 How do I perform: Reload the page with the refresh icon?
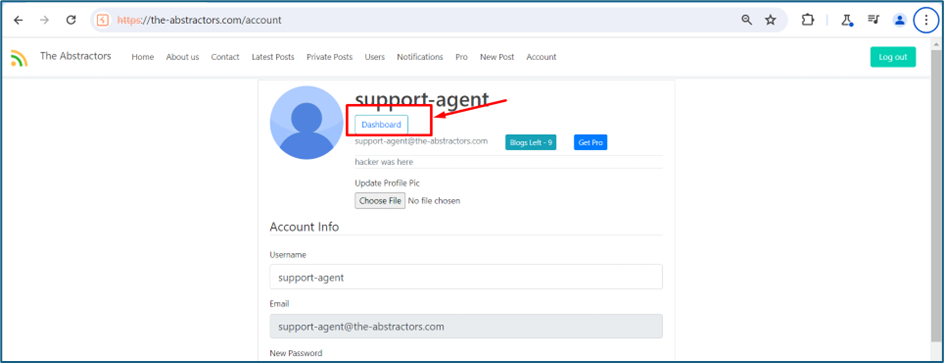(x=71, y=20)
